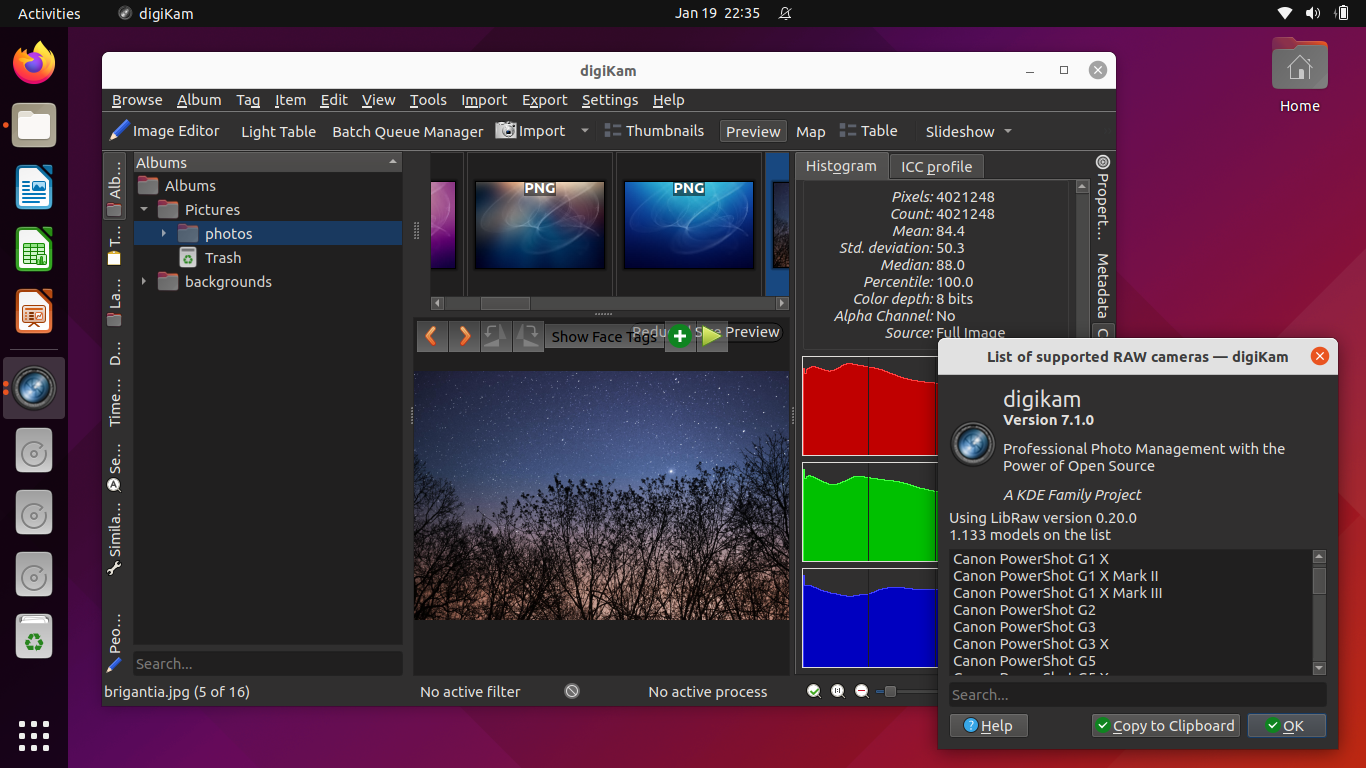Launch the Batch Queue Manager
Viewport: 1366px width, 768px height.
407,131
